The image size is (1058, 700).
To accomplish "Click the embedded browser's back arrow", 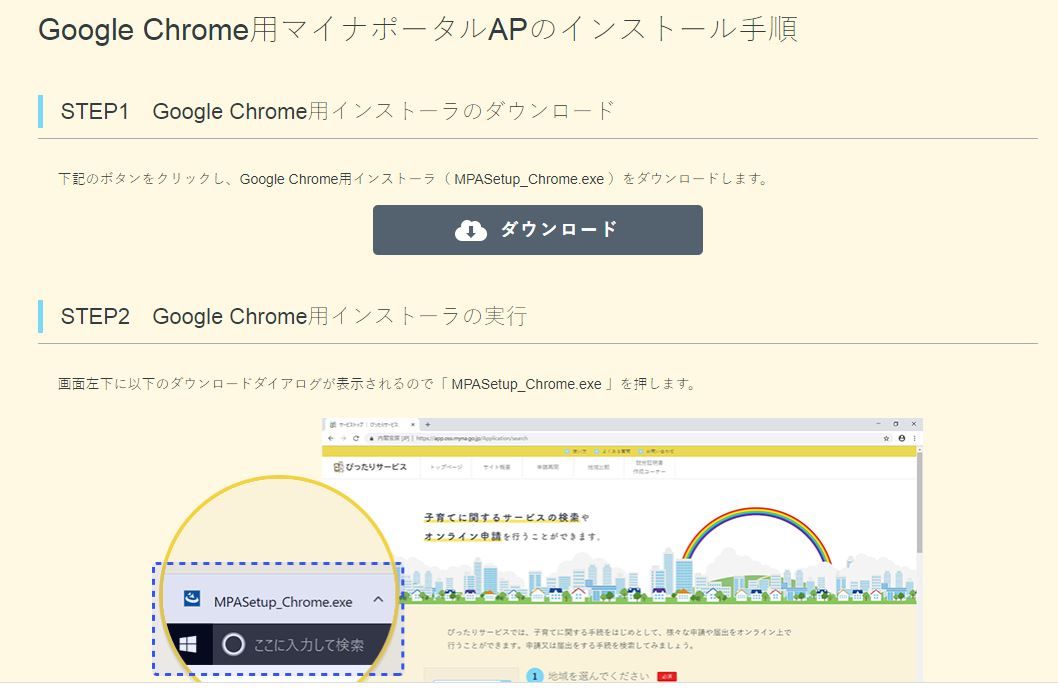I will tap(331, 438).
